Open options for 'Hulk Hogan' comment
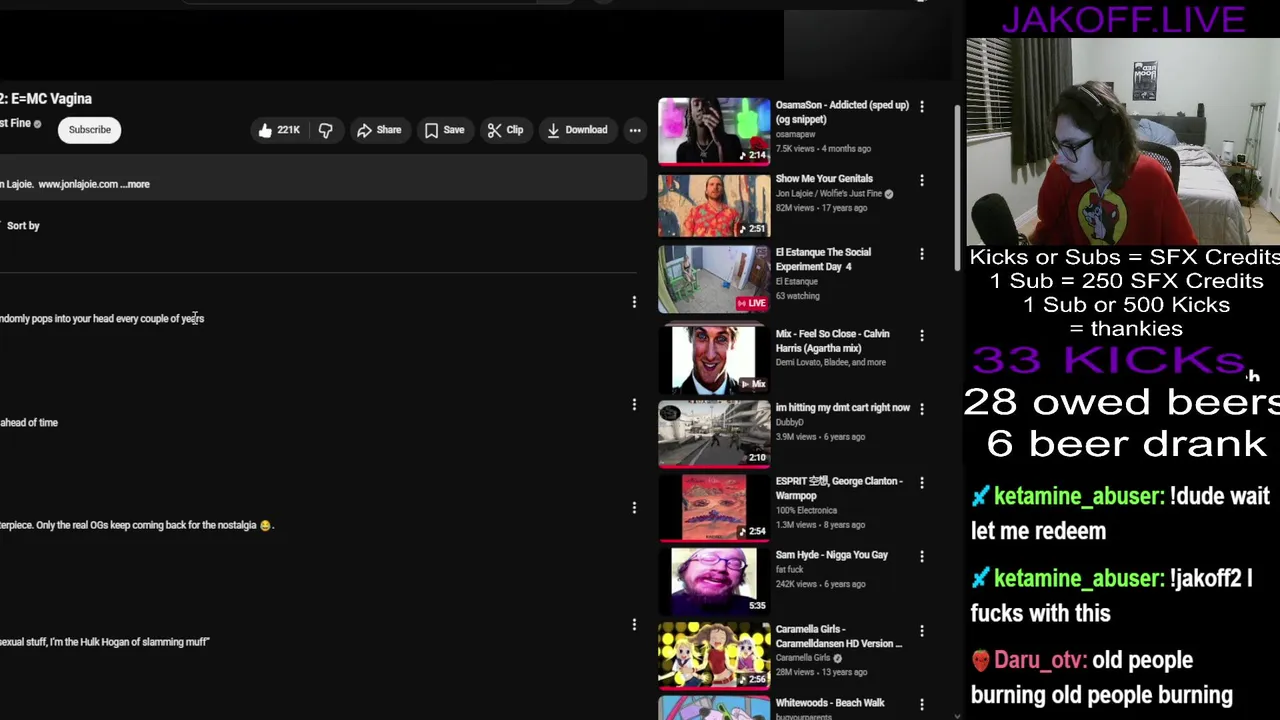1280x720 pixels. 634,625
